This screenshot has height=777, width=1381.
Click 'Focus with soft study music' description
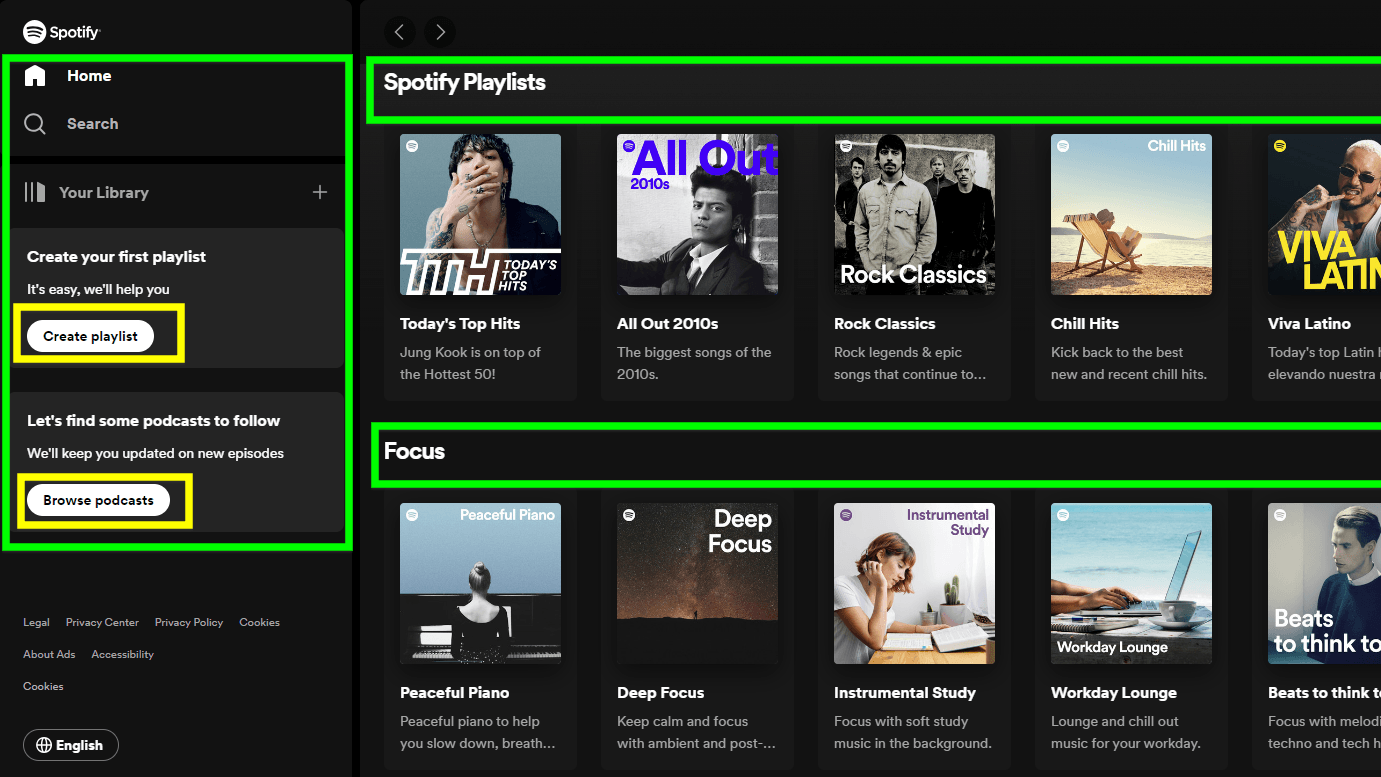point(913,732)
